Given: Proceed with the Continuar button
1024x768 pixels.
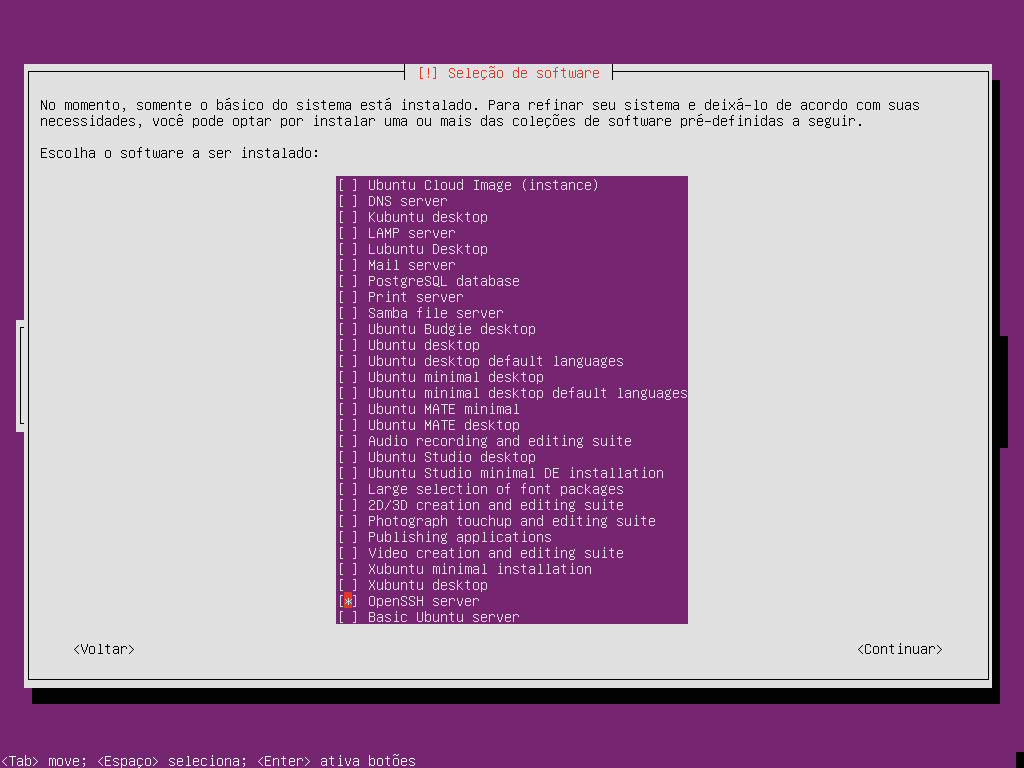Looking at the screenshot, I should click(899, 649).
